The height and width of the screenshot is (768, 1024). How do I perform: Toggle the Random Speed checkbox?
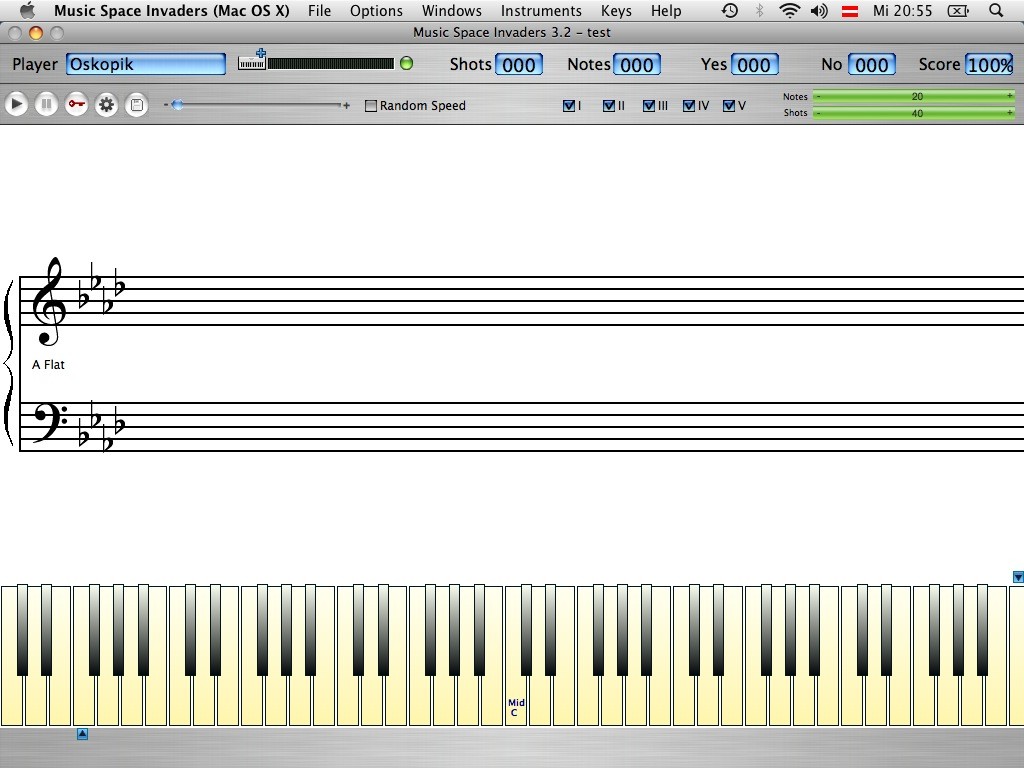tap(371, 106)
